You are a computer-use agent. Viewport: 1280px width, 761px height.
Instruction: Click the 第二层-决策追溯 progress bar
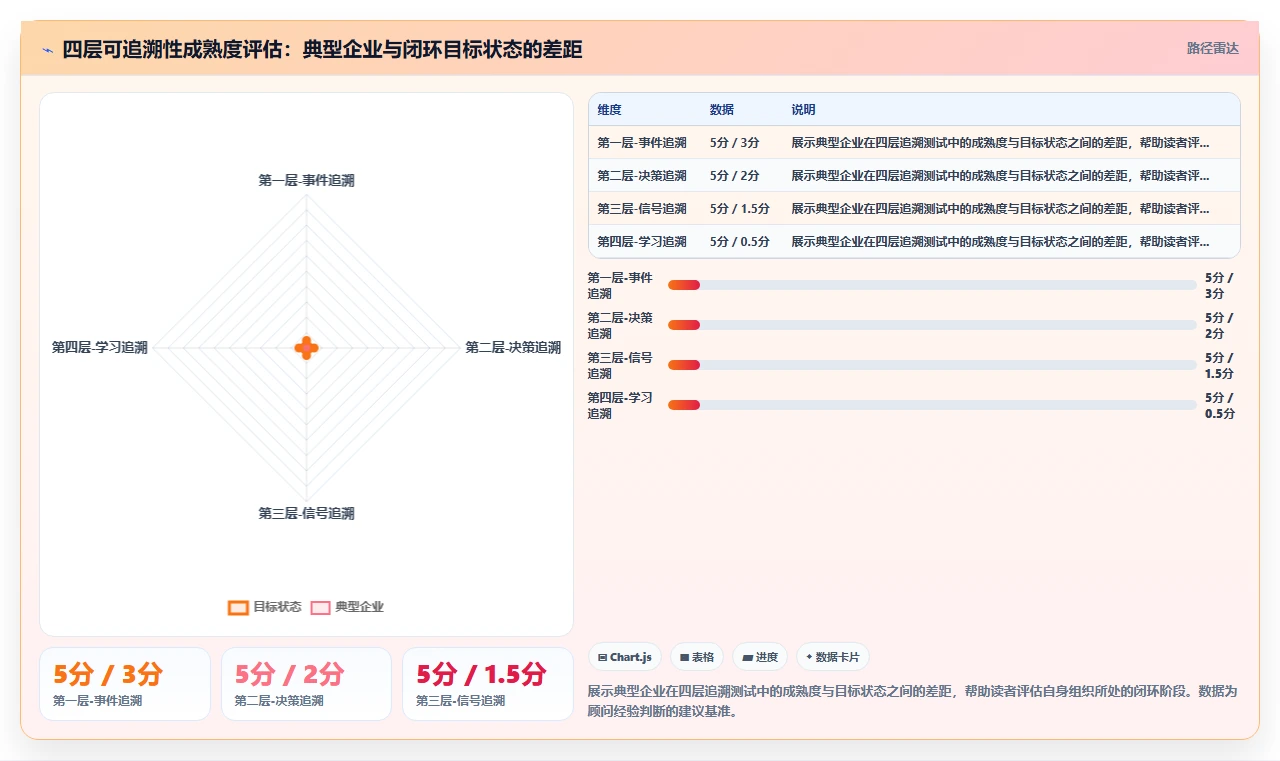click(x=932, y=325)
